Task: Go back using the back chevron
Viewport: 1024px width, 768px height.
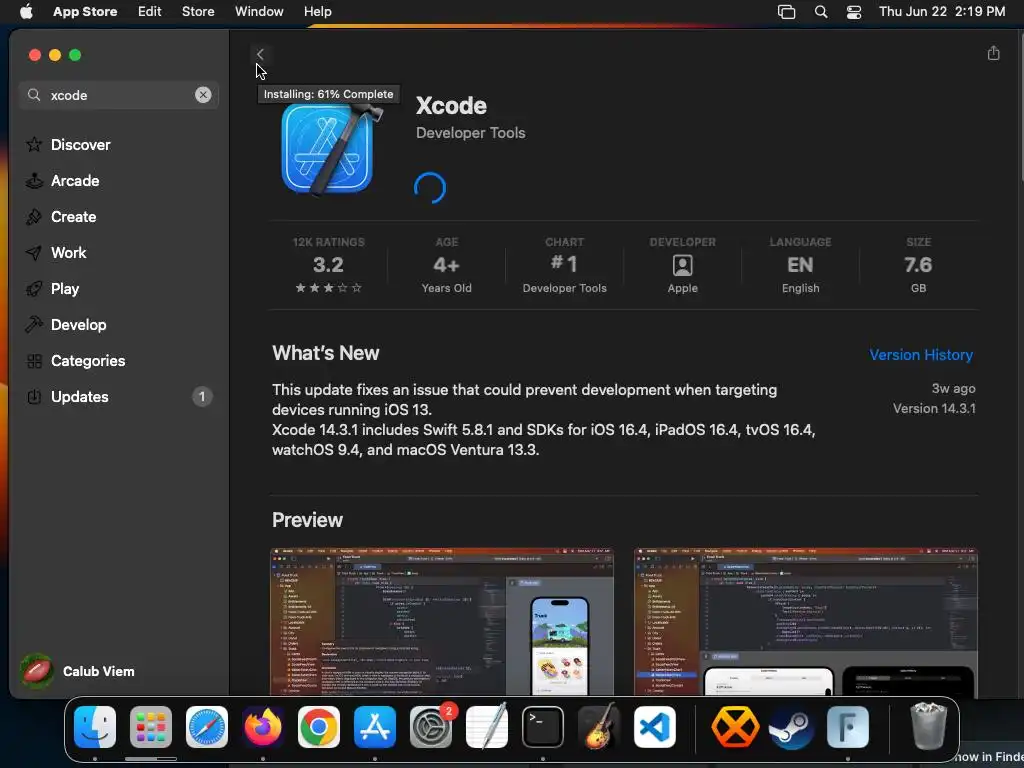Action: click(x=260, y=54)
